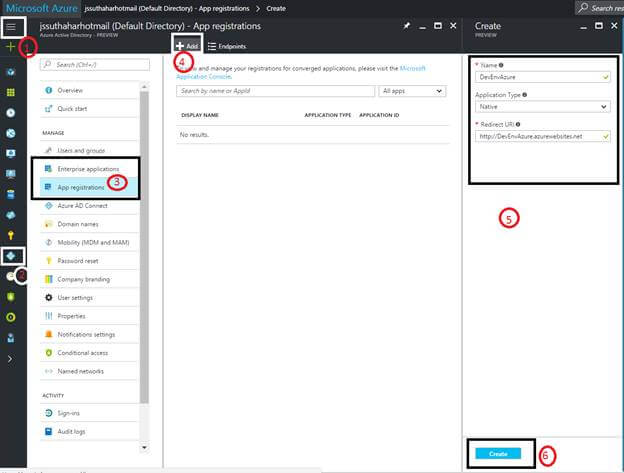
Task: Open Conditional access
Action: (89, 352)
